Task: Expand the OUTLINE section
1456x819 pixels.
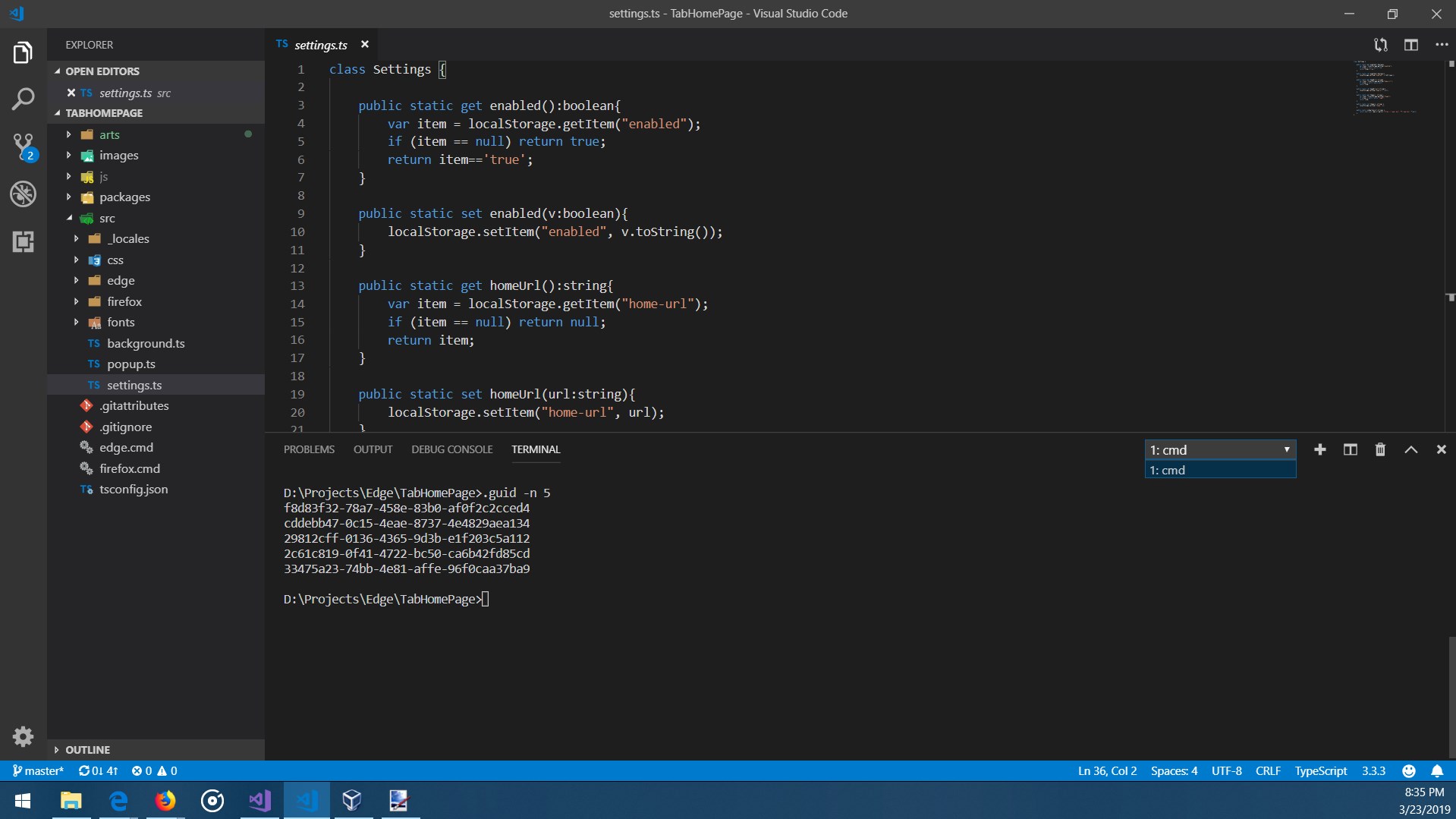Action: pos(87,749)
